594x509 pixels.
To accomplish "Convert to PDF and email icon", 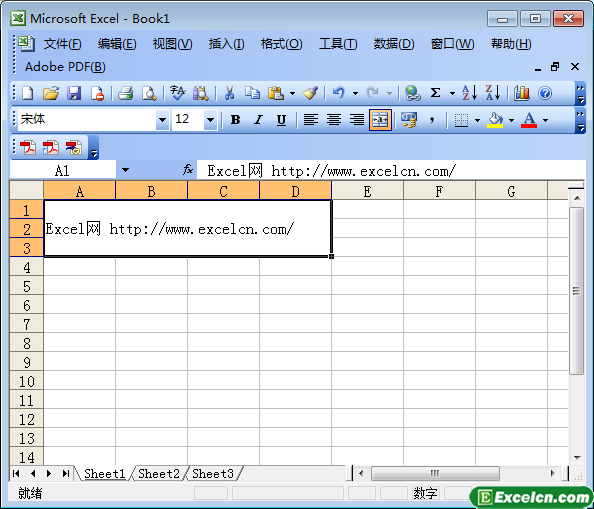I will [51, 148].
